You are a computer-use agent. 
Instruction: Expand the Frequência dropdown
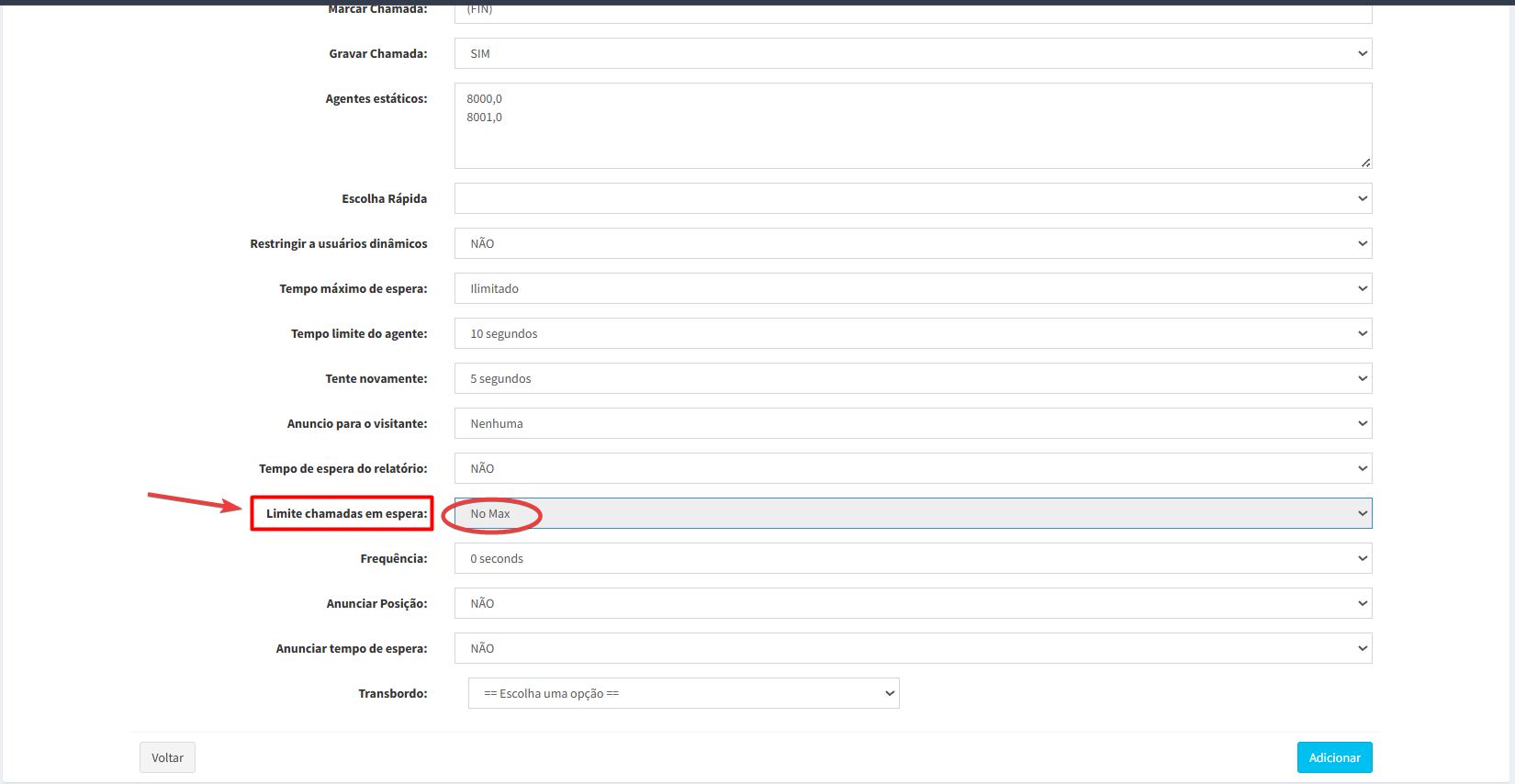(x=913, y=558)
